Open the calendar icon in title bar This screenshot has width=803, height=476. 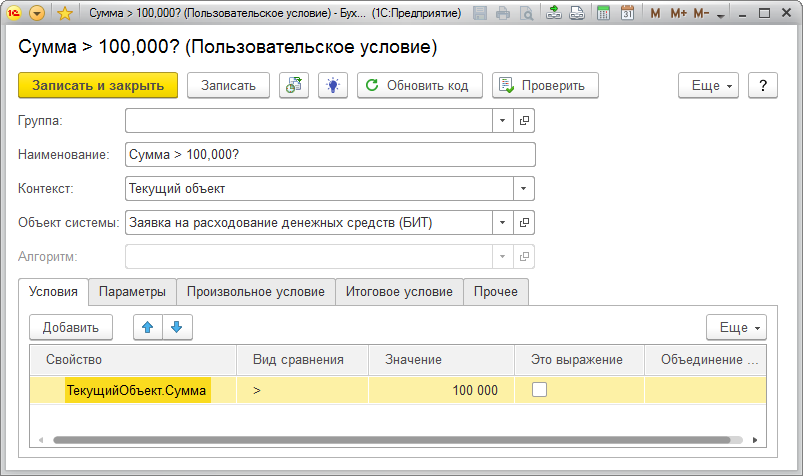[x=627, y=14]
